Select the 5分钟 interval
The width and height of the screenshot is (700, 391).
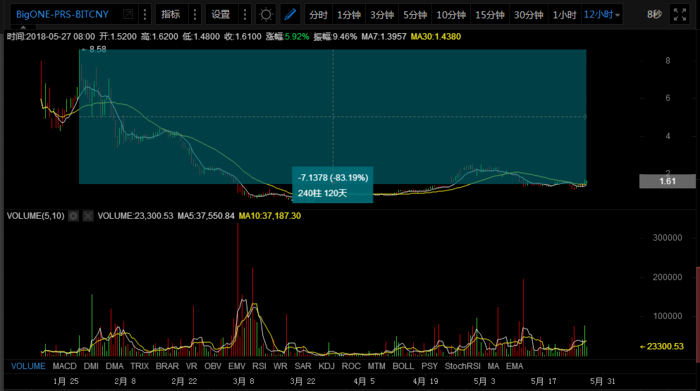415,15
